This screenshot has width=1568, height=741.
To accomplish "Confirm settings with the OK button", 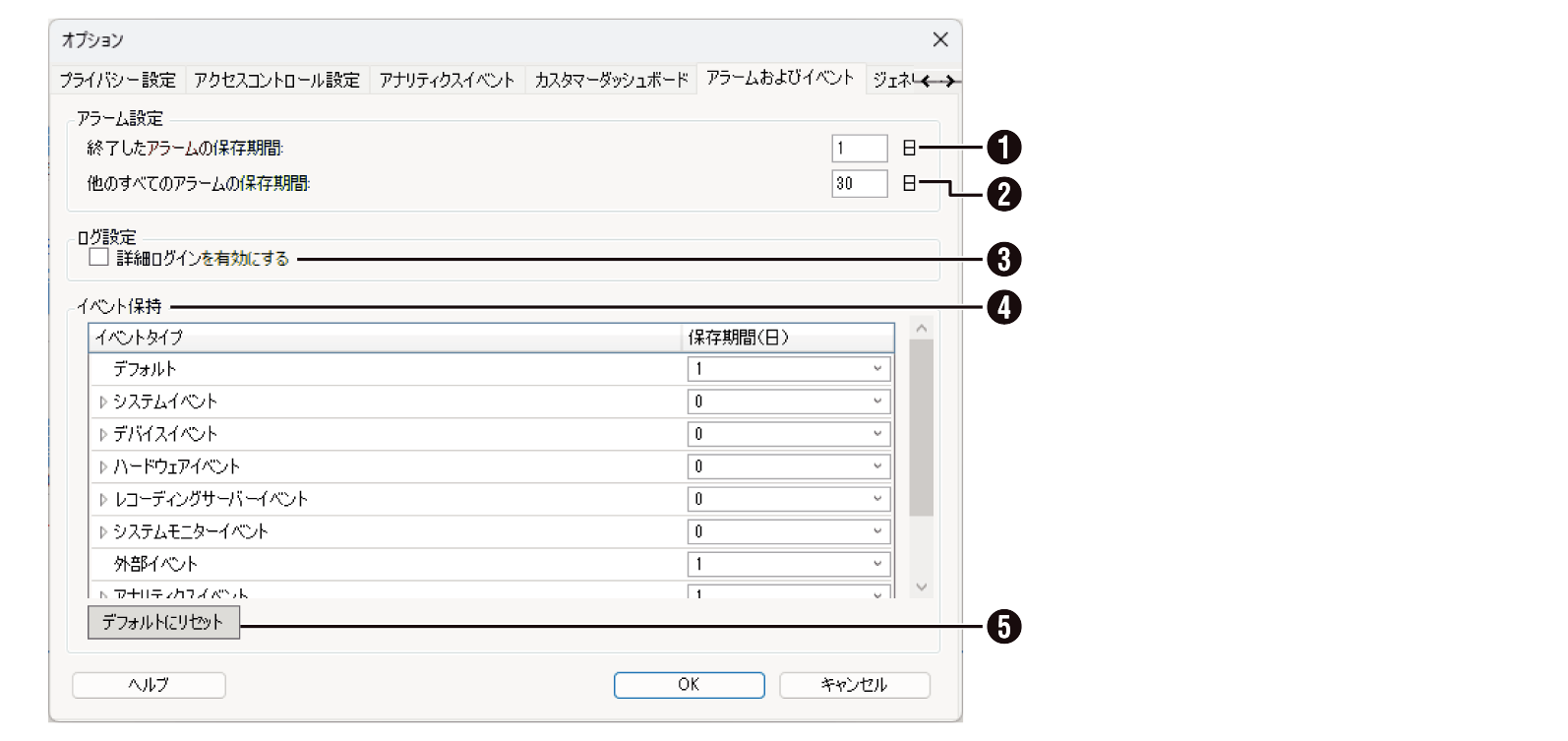I will tap(689, 685).
